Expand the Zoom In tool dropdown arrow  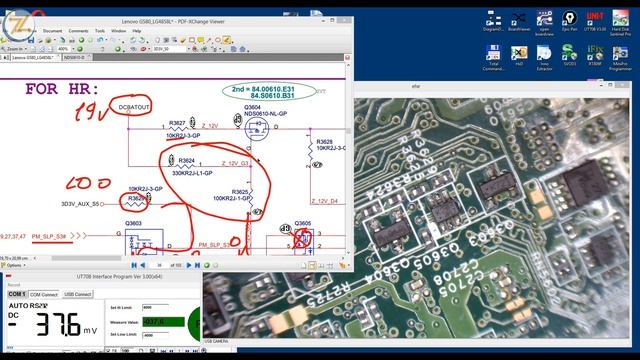[x=26, y=49]
